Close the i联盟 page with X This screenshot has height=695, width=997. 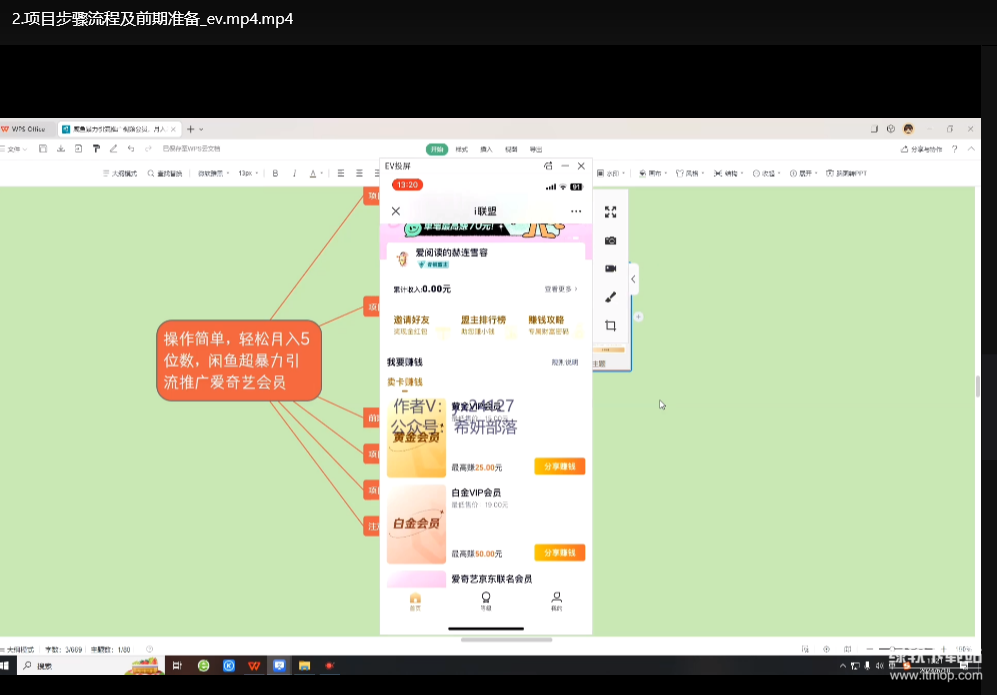[x=396, y=211]
